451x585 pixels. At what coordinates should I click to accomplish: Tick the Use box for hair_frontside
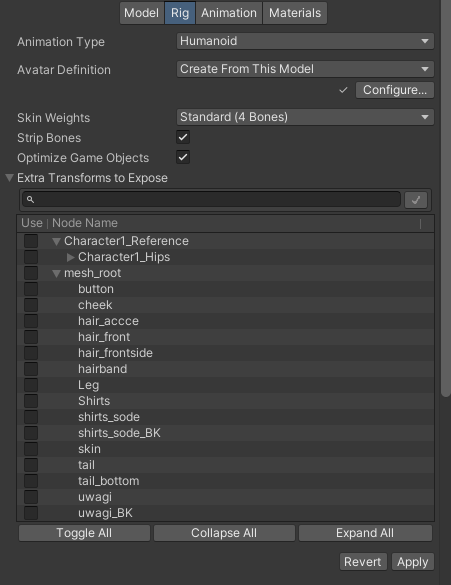[31, 353]
